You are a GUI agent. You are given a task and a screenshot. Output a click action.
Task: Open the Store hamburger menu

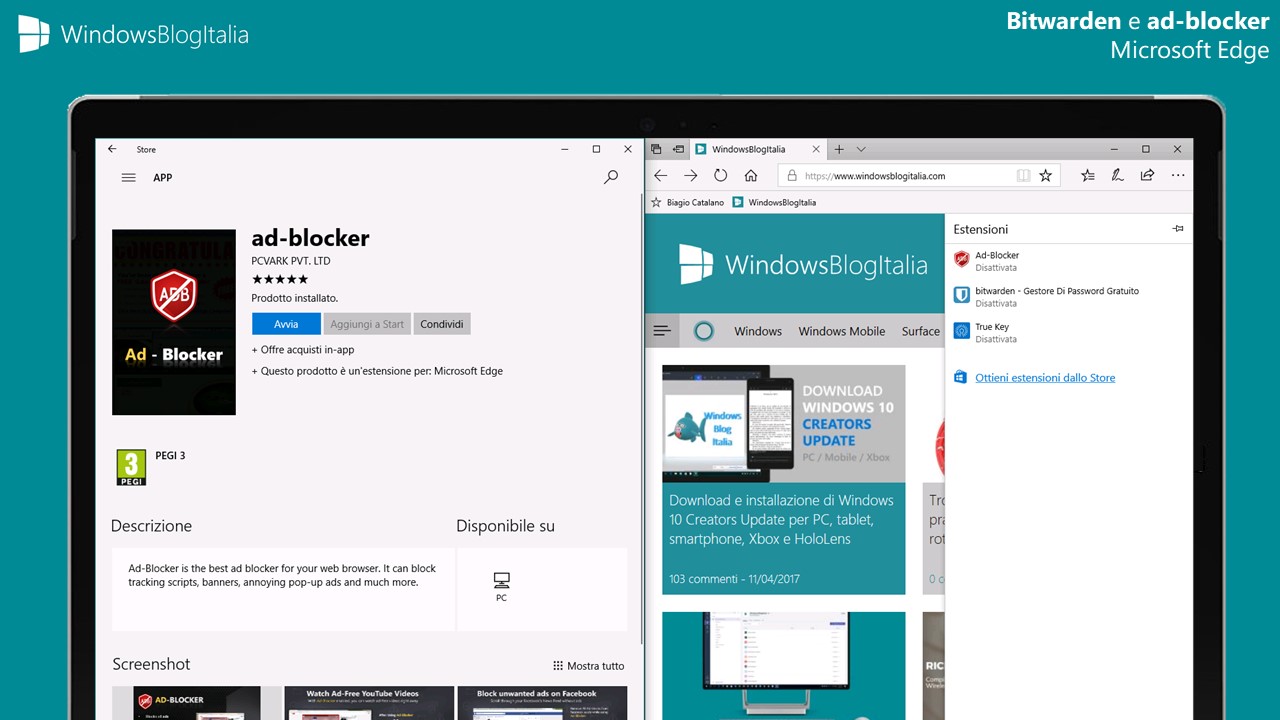point(128,177)
